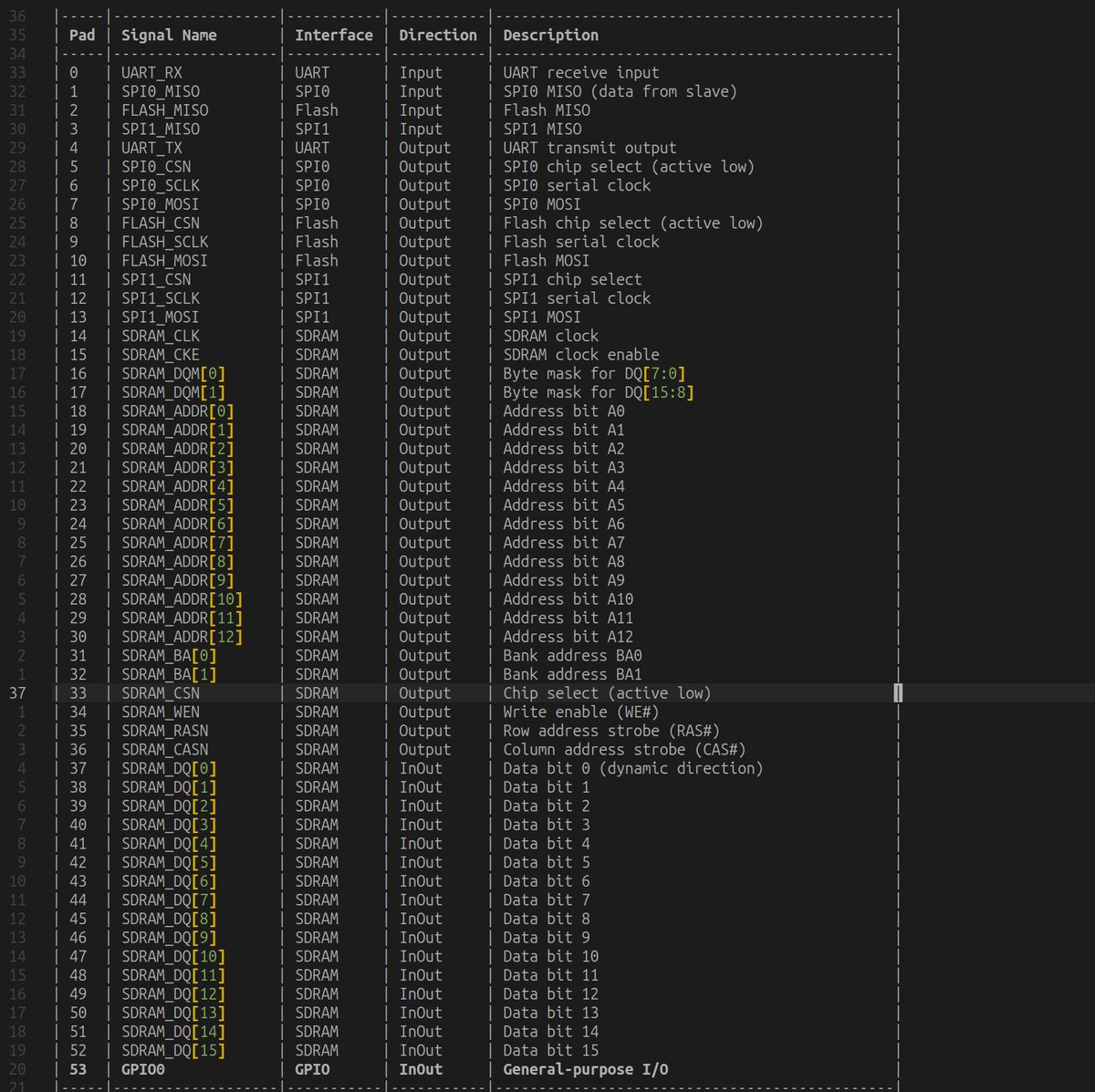Screen dimensions: 1095x1092
Task: Click SDRAM_CSN on the current line
Action: click(161, 693)
